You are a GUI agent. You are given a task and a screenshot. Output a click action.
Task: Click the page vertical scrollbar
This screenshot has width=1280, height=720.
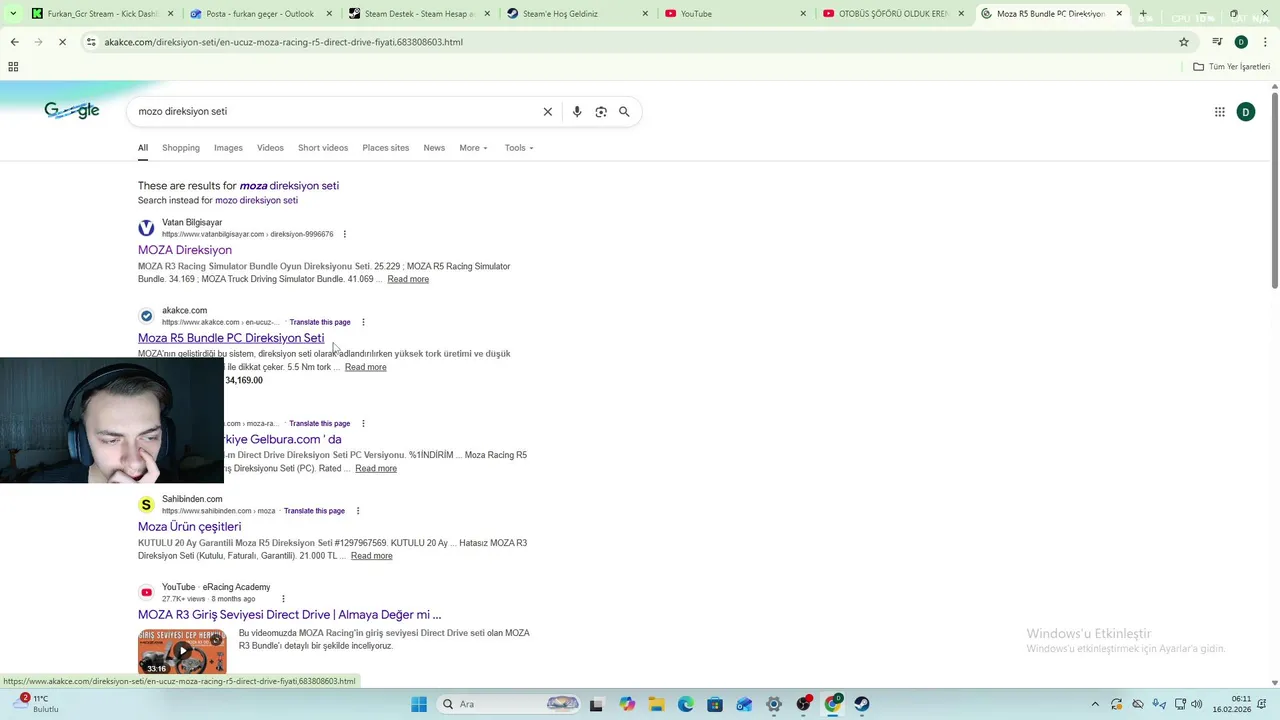pos(1274,190)
